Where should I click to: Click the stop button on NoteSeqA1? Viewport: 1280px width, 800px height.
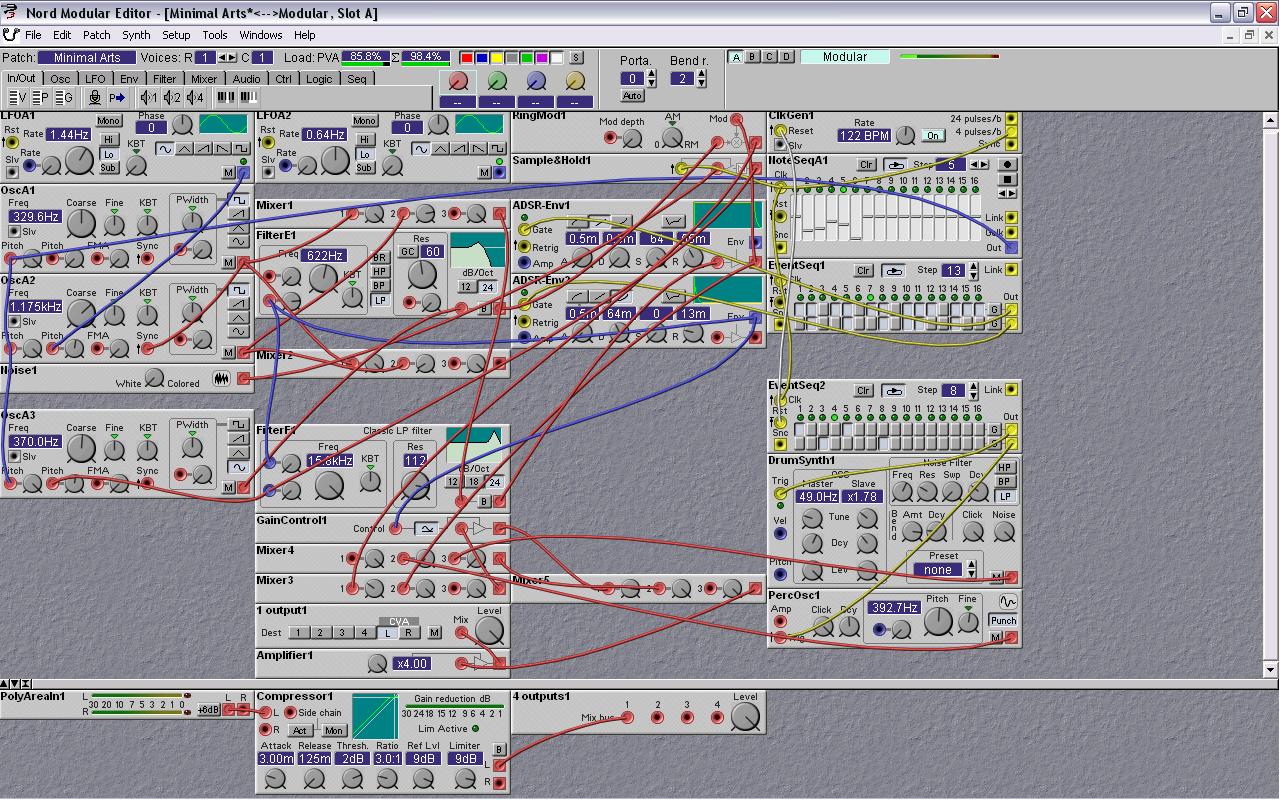coord(1008,180)
